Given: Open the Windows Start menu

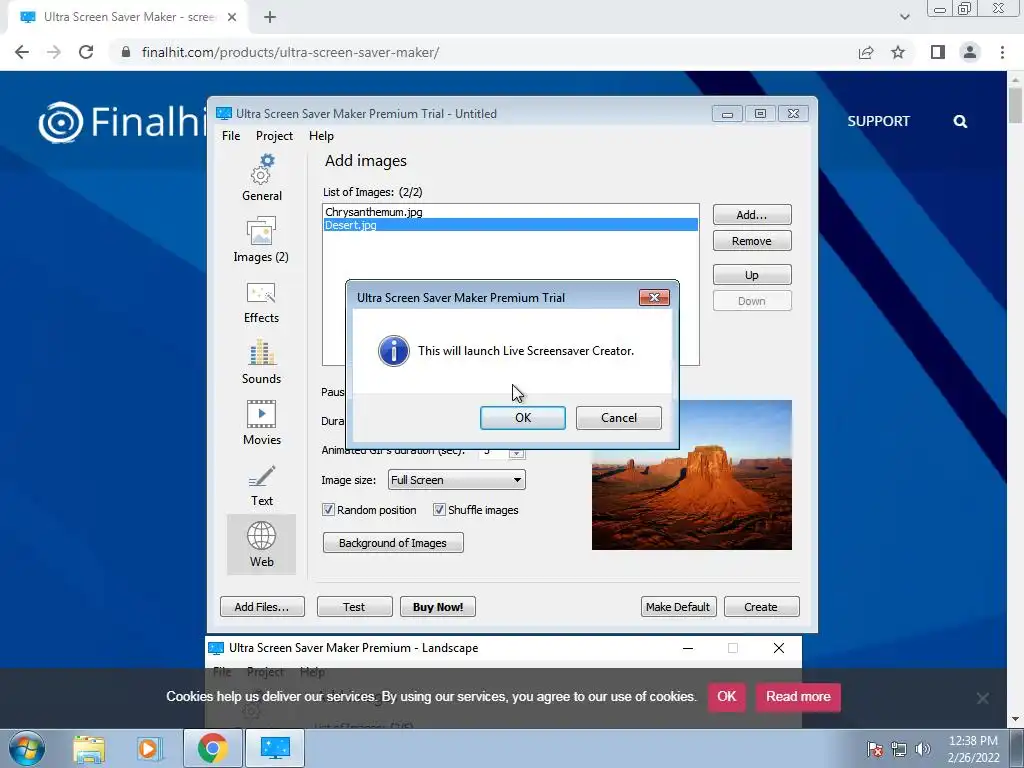Looking at the screenshot, I should (27, 748).
